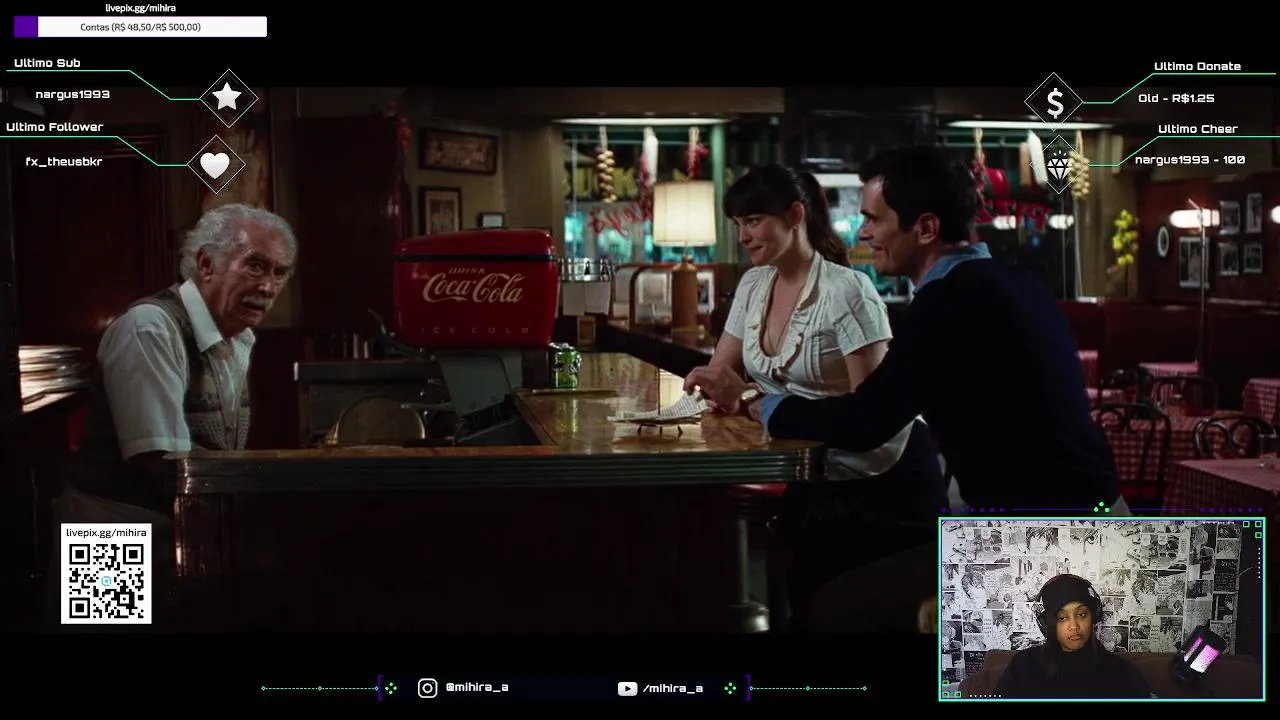1280x720 pixels.
Task: Click donation text 'Old - R$1.25'
Action: coord(1176,98)
